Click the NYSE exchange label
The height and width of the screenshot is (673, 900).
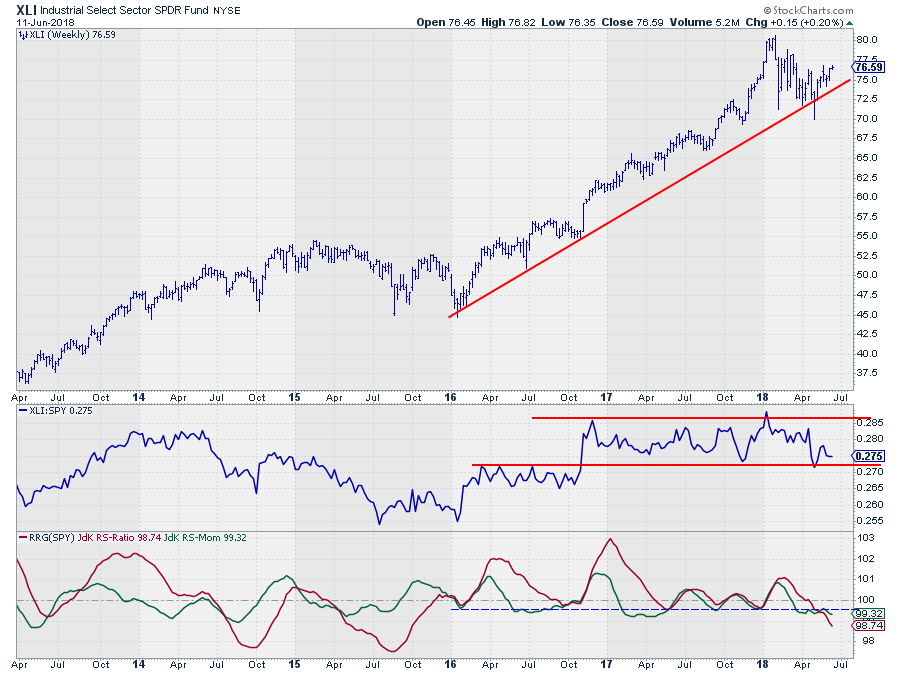tap(226, 10)
